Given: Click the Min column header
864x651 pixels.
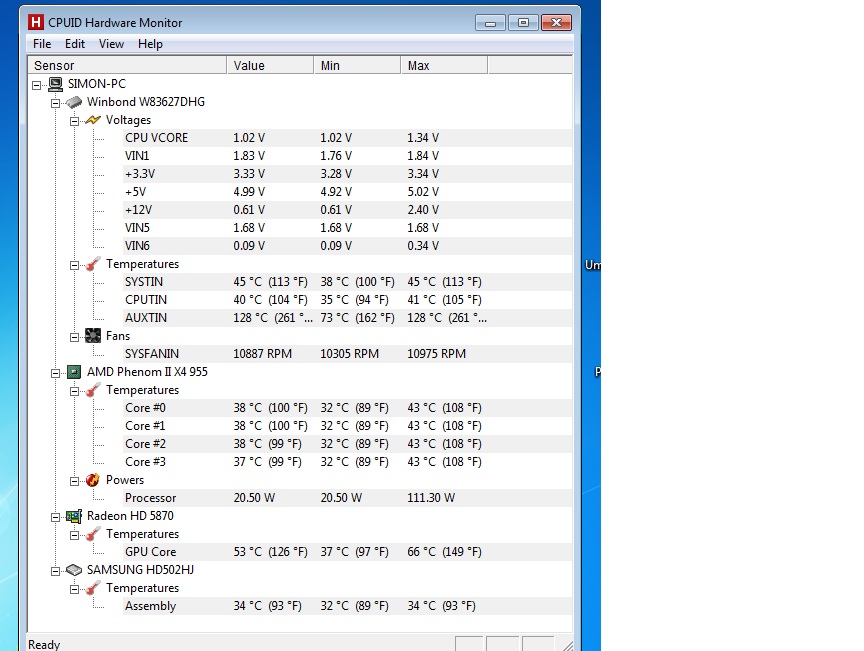Looking at the screenshot, I should pyautogui.click(x=357, y=65).
